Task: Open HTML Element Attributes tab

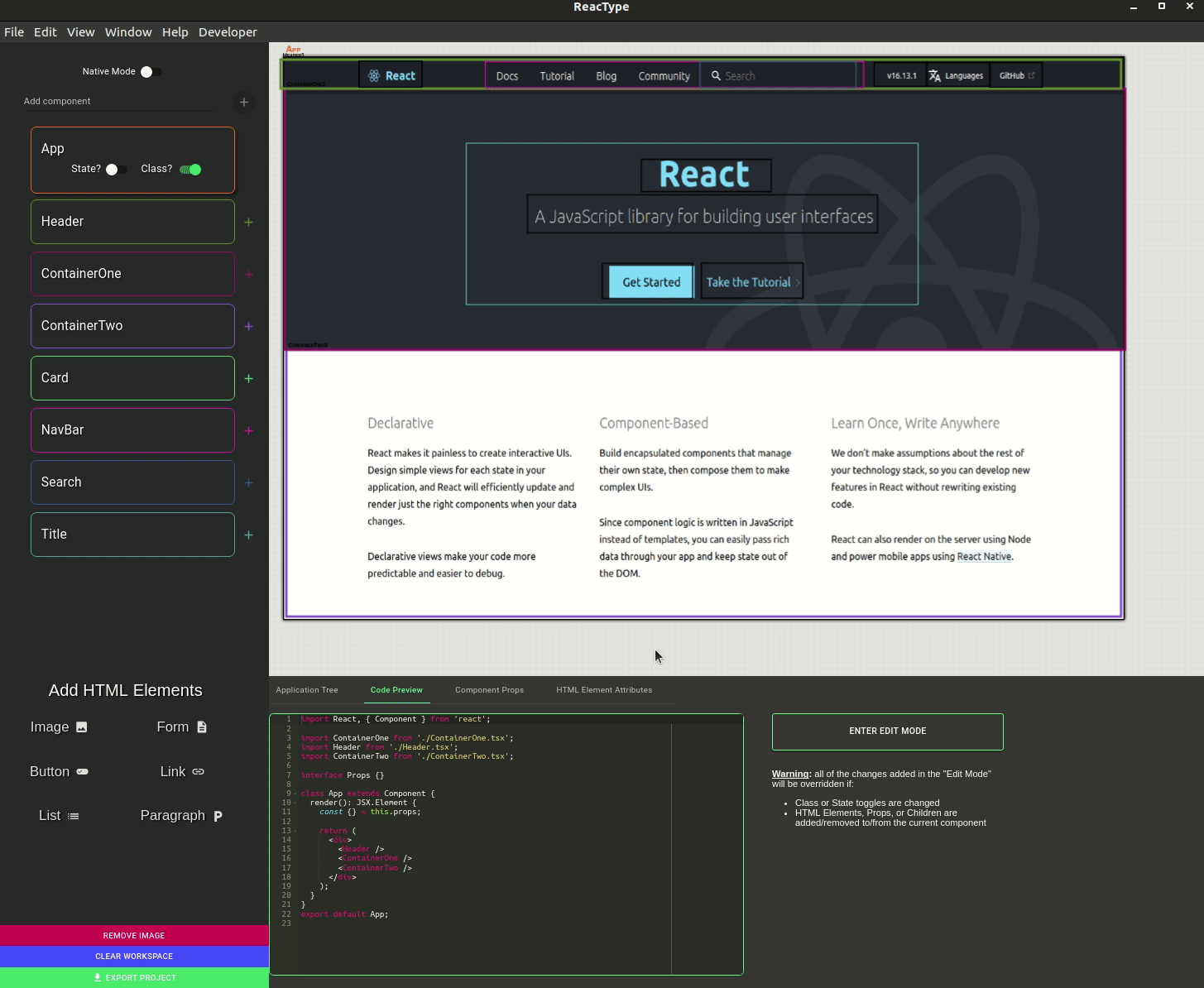Action: click(x=604, y=690)
